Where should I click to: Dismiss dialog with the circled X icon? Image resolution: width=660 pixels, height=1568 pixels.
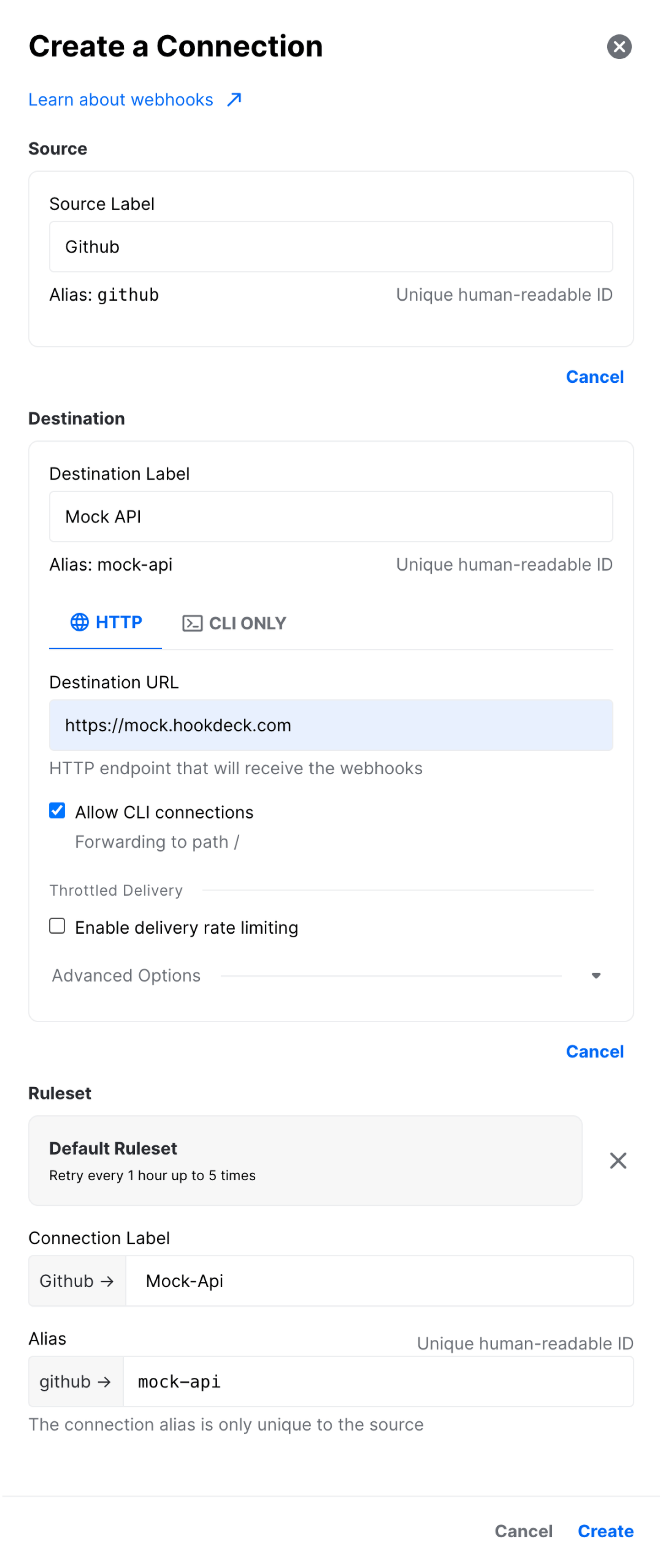619,46
